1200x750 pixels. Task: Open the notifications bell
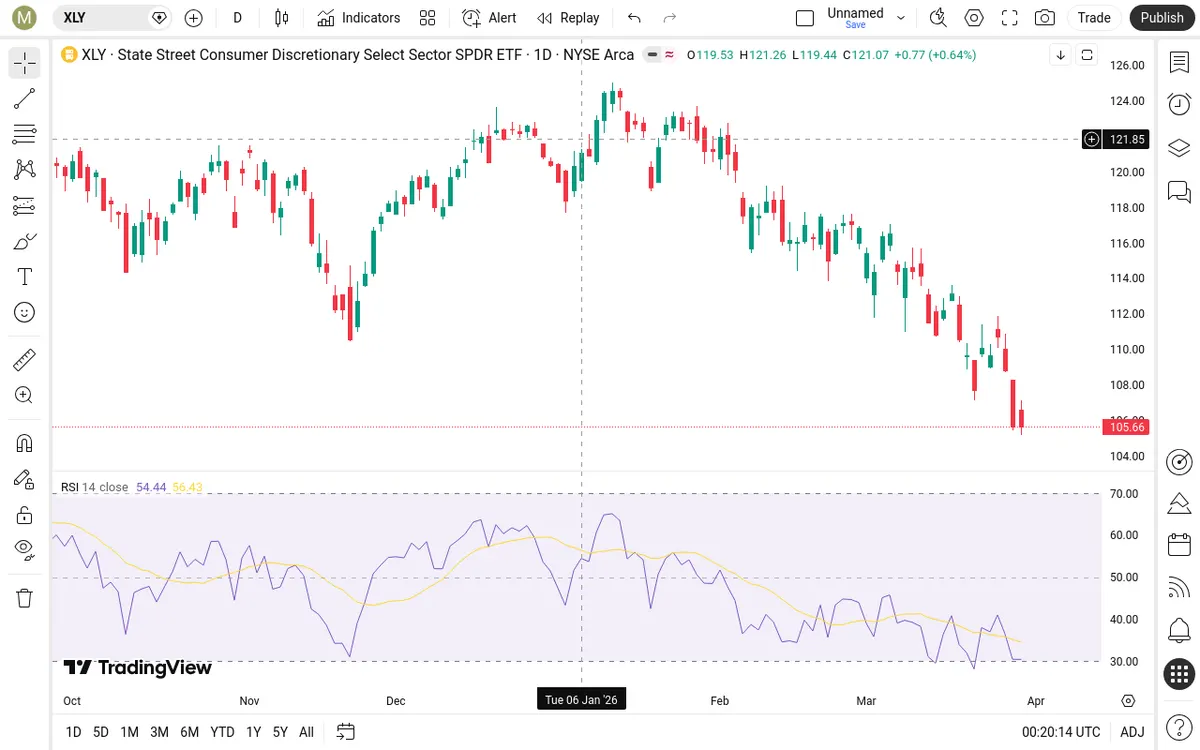[1180, 631]
